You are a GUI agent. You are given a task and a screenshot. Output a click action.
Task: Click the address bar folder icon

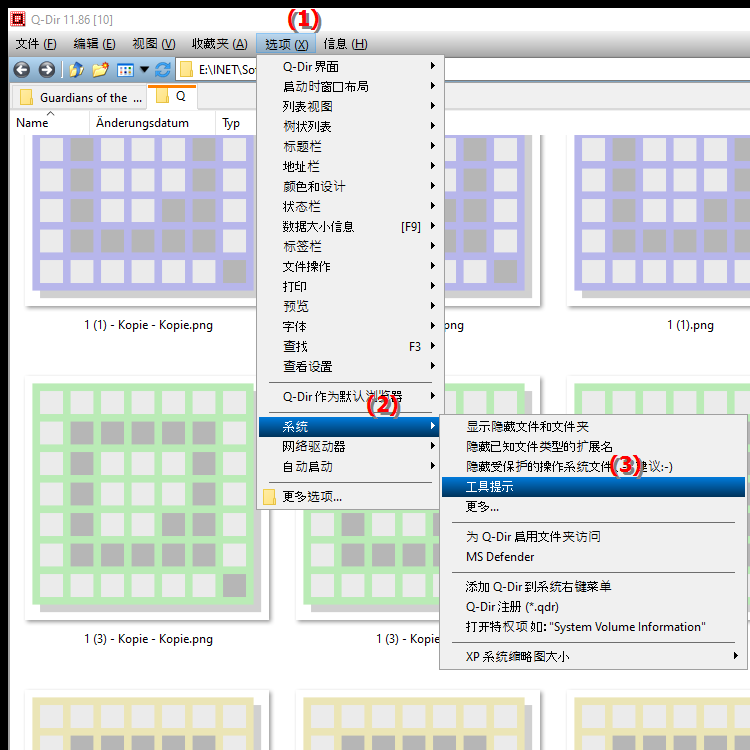186,70
